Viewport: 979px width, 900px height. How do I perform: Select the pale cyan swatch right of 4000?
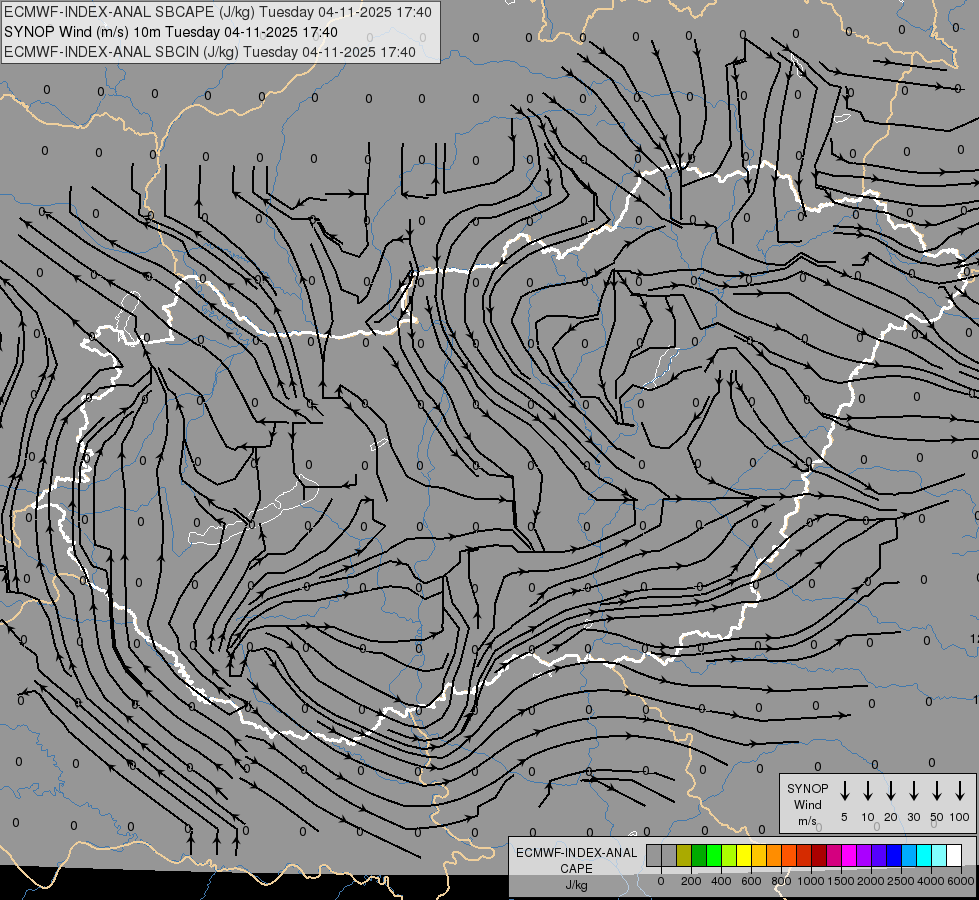coord(940,855)
